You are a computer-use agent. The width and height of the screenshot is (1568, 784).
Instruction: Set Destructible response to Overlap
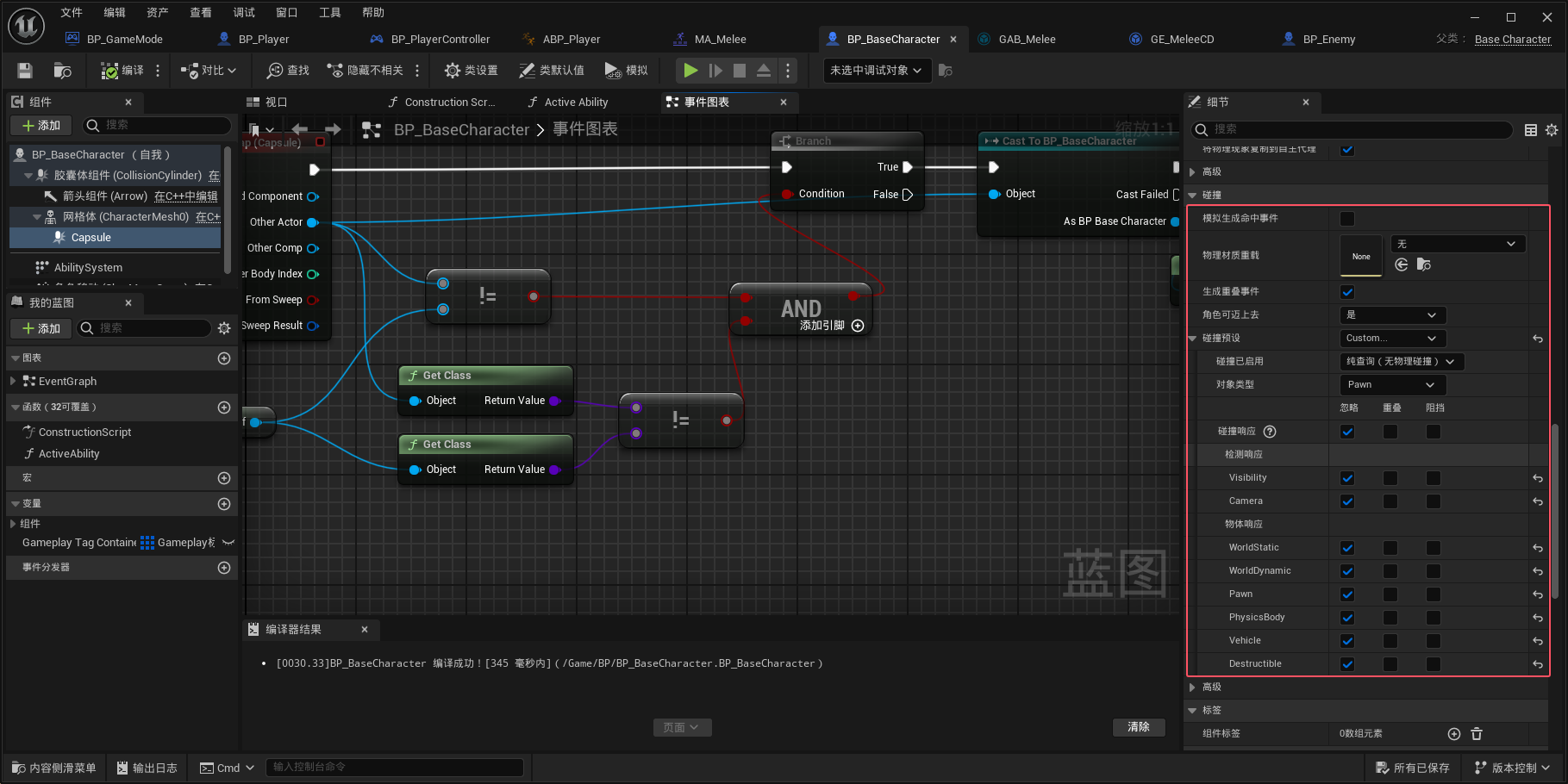click(1390, 664)
